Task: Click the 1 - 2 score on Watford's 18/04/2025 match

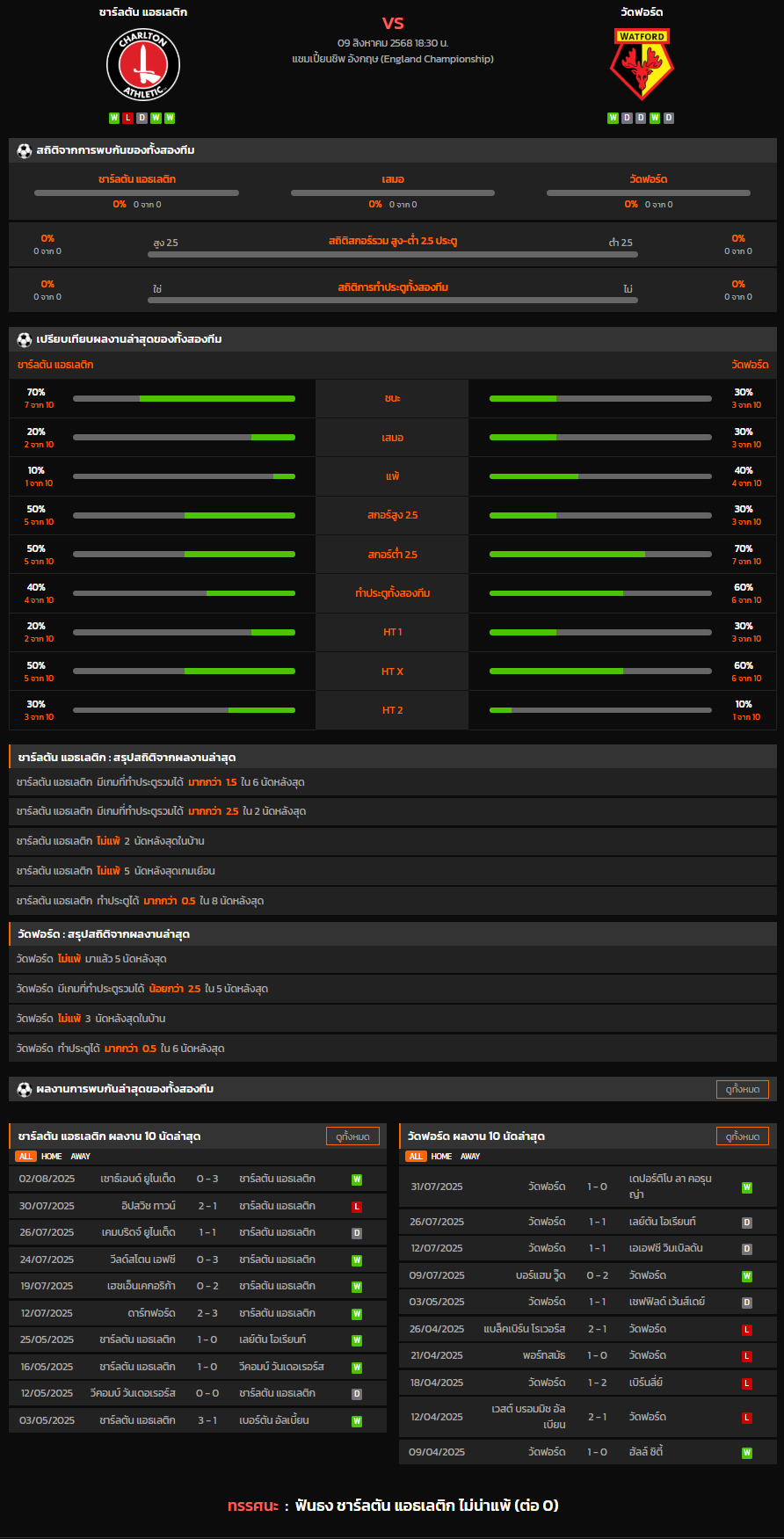Action: [598, 1383]
